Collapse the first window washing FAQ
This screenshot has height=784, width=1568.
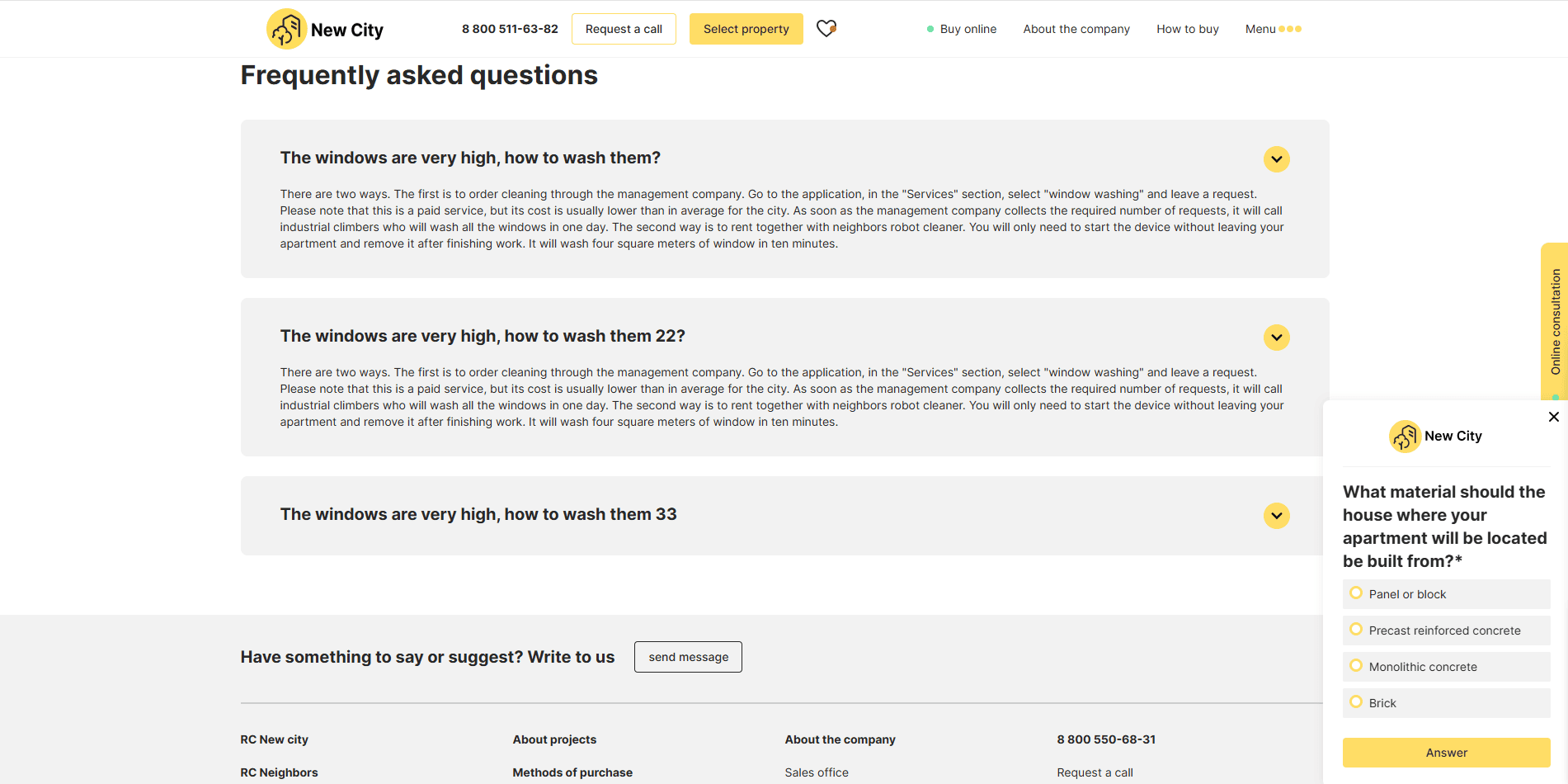(1276, 159)
